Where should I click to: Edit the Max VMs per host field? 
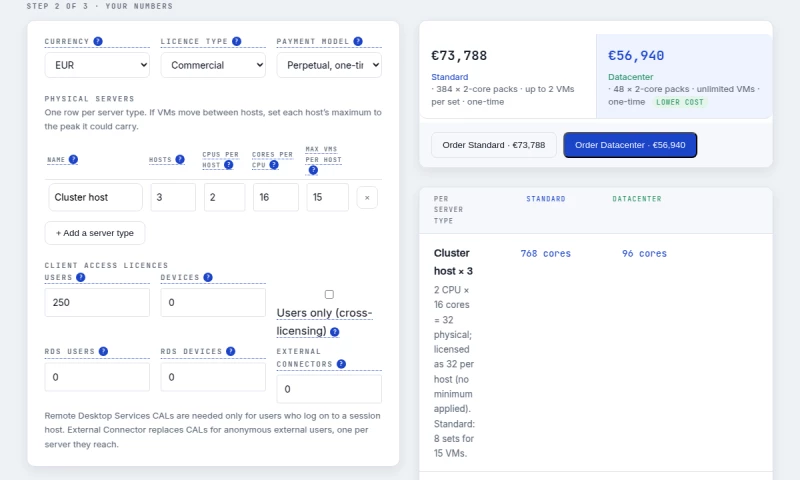328,197
